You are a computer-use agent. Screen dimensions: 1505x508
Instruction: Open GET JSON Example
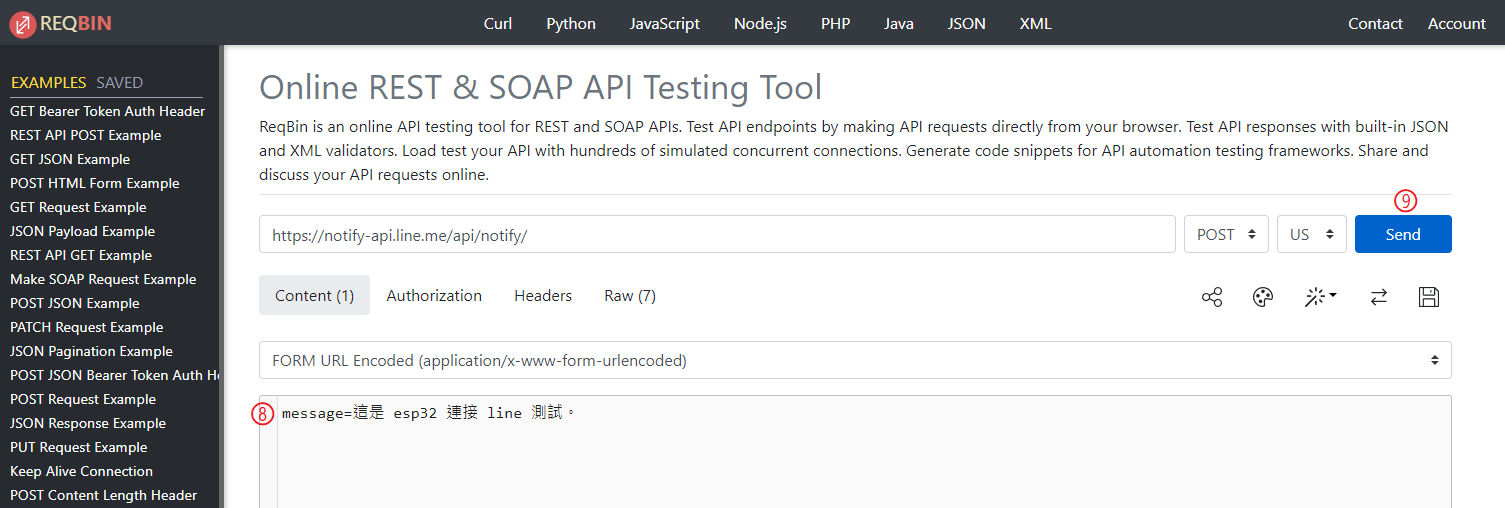(x=70, y=159)
